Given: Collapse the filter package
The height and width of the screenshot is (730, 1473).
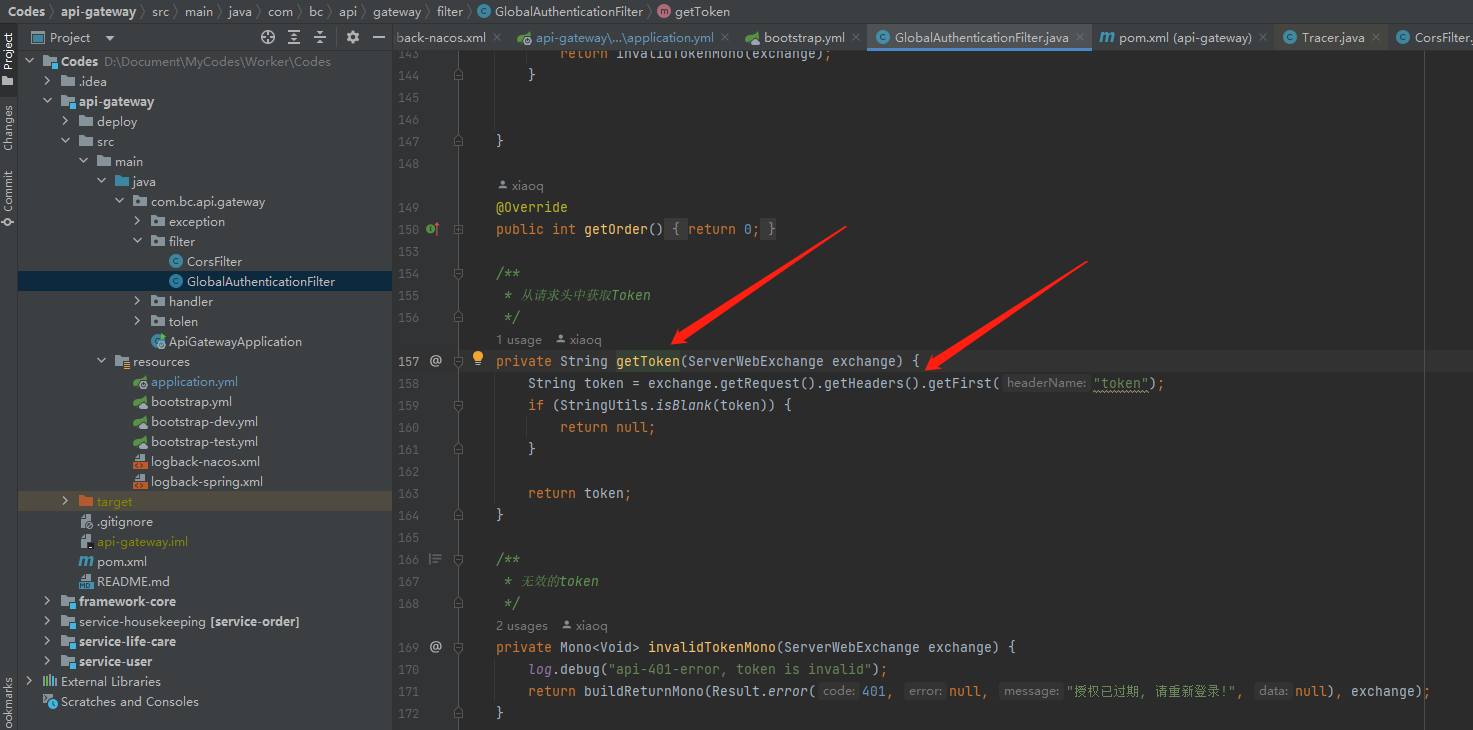Looking at the screenshot, I should coord(137,241).
